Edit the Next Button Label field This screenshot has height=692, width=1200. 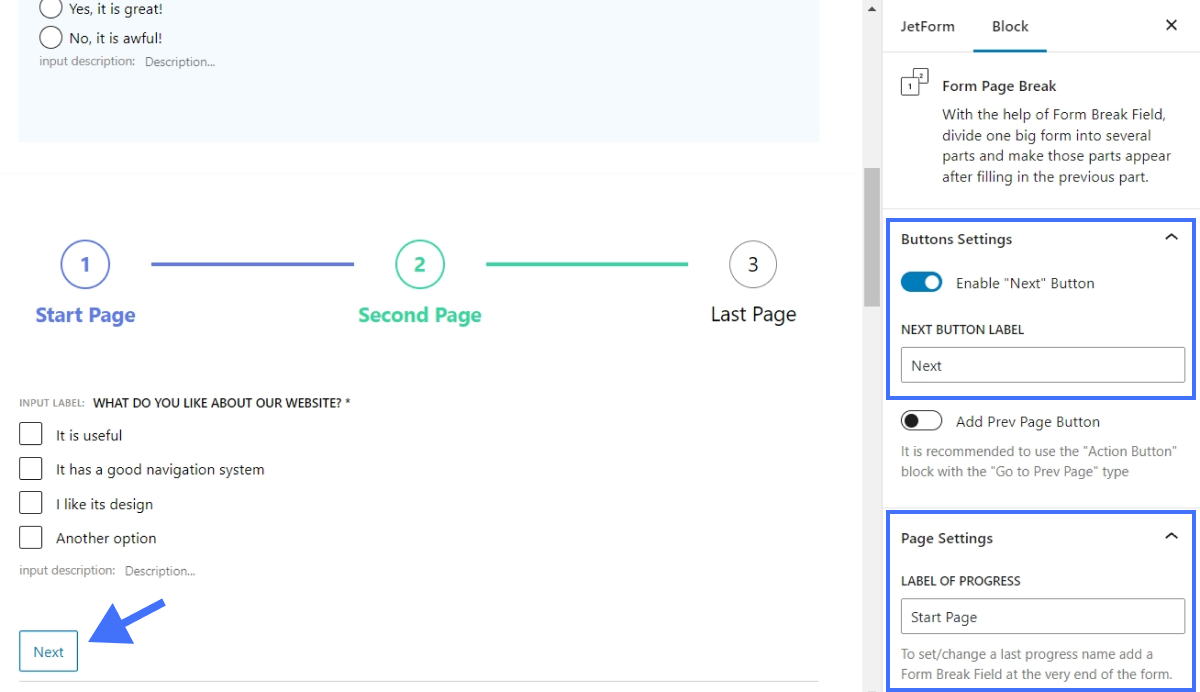1042,365
